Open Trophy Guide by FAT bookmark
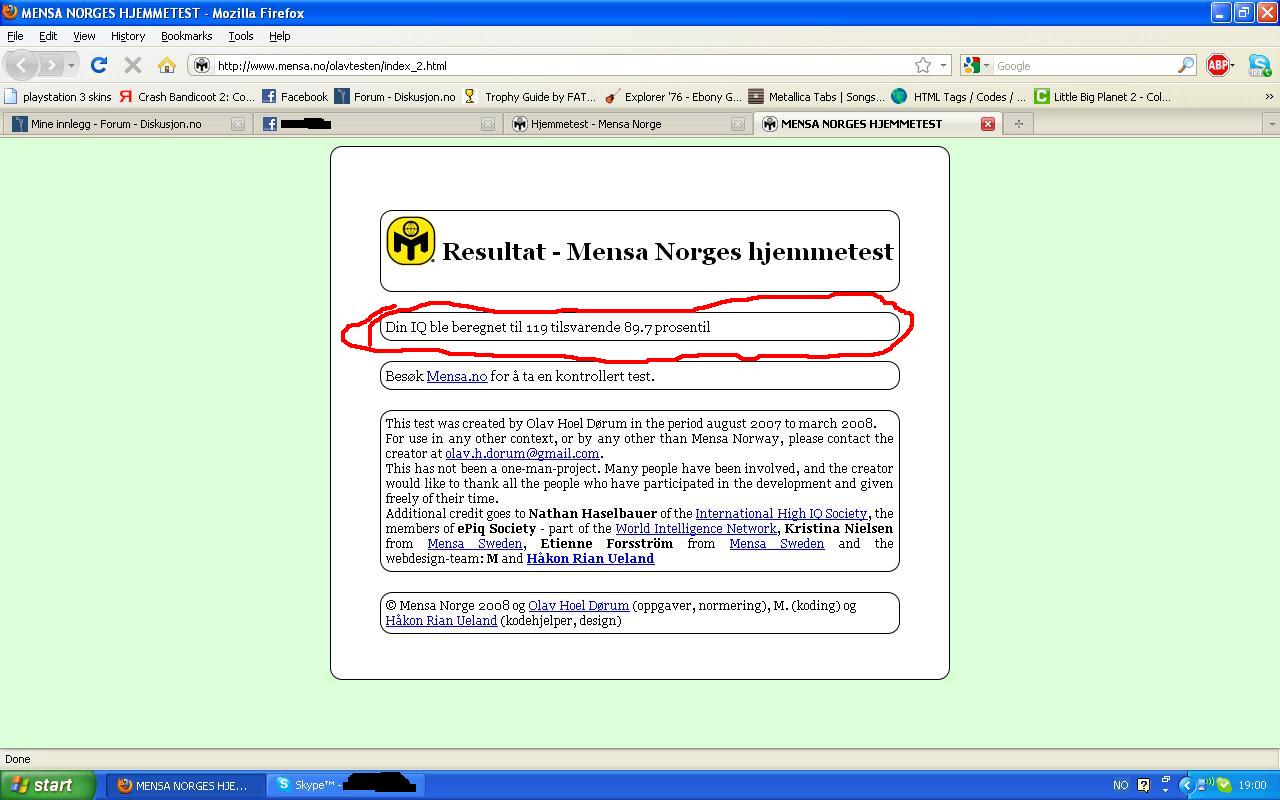Image resolution: width=1280 pixels, height=800 pixels. [529, 97]
